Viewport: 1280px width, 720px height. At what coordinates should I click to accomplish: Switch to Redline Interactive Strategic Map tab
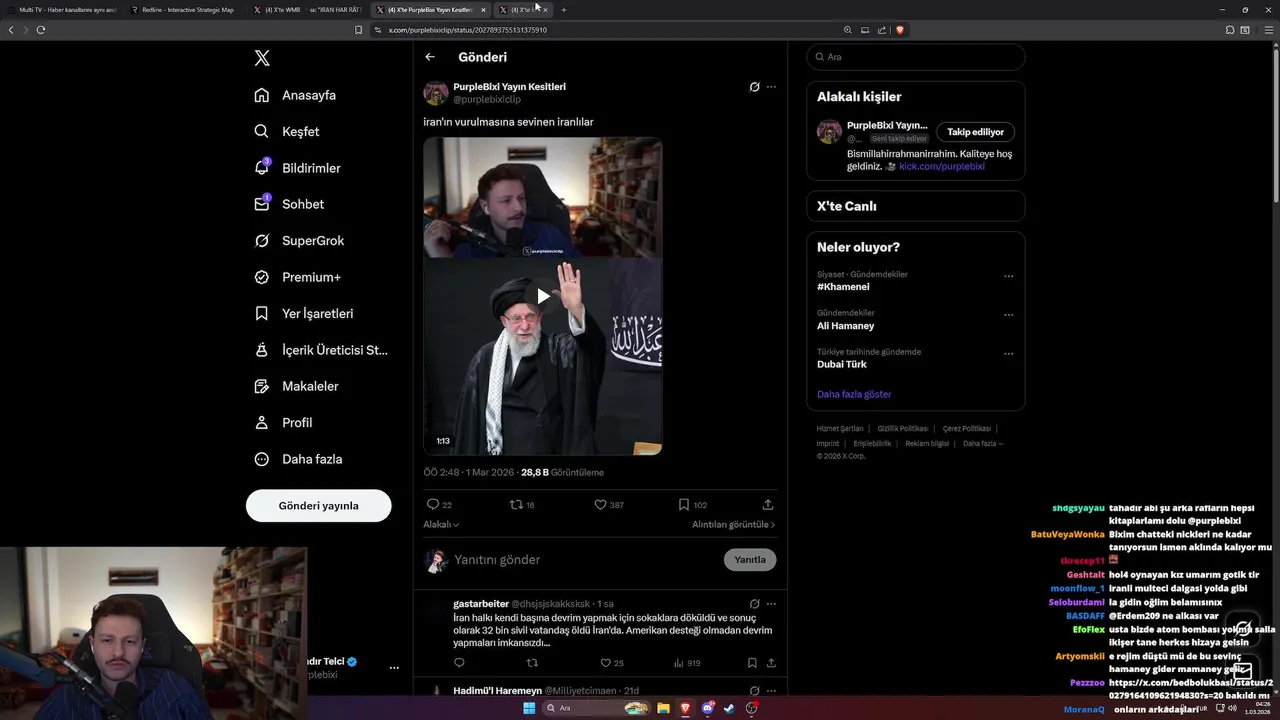(185, 10)
